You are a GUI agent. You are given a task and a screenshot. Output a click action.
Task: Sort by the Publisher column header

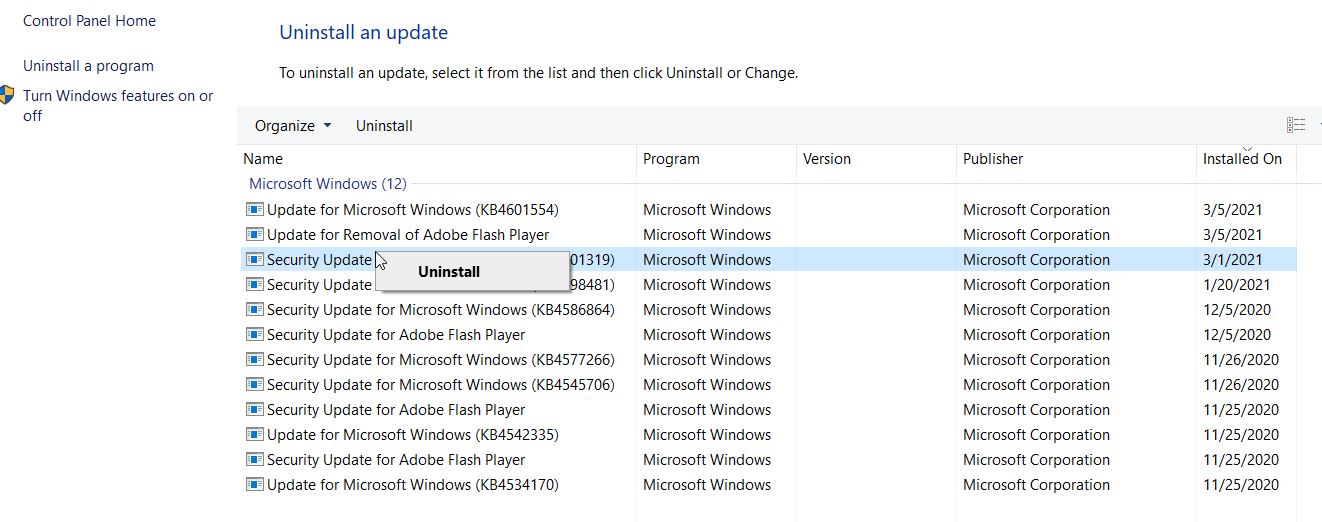point(993,159)
